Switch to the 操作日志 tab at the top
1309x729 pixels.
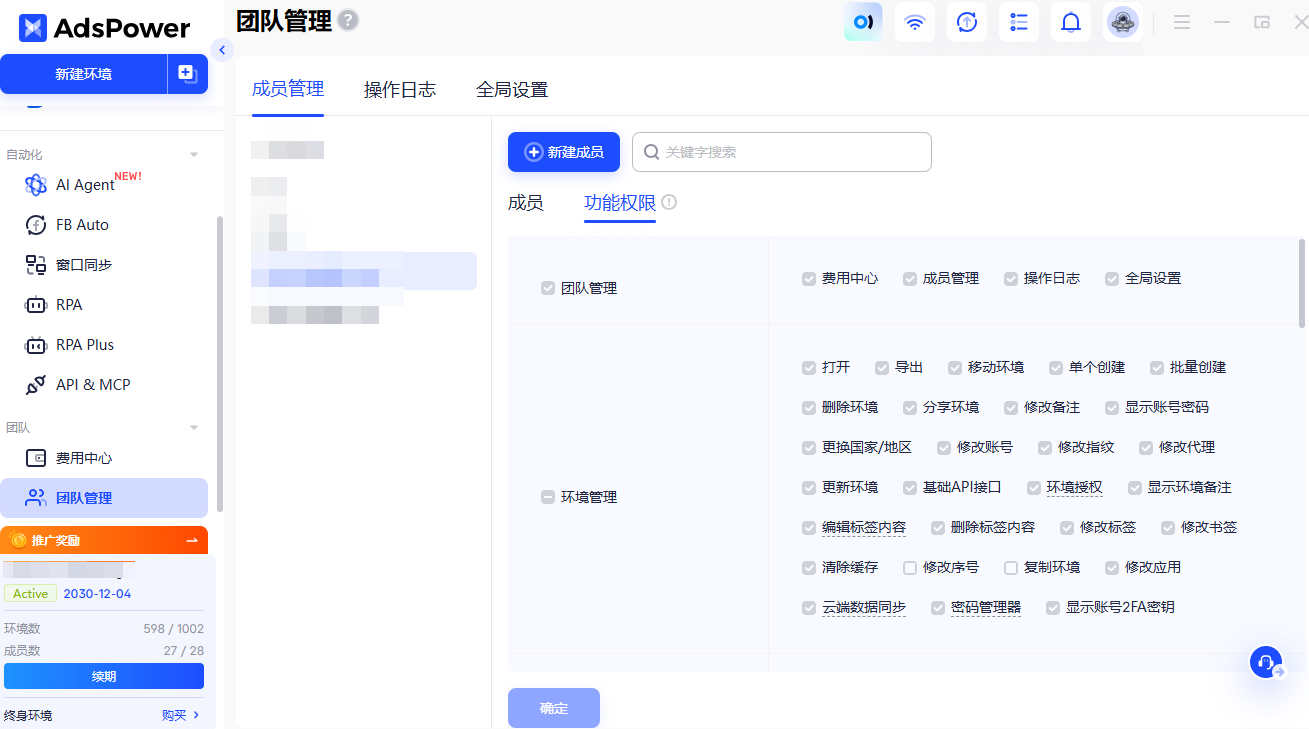point(400,90)
